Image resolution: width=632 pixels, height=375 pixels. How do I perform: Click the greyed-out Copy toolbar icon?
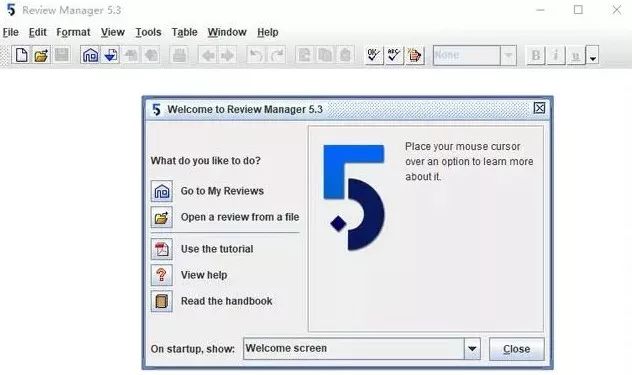coord(325,55)
